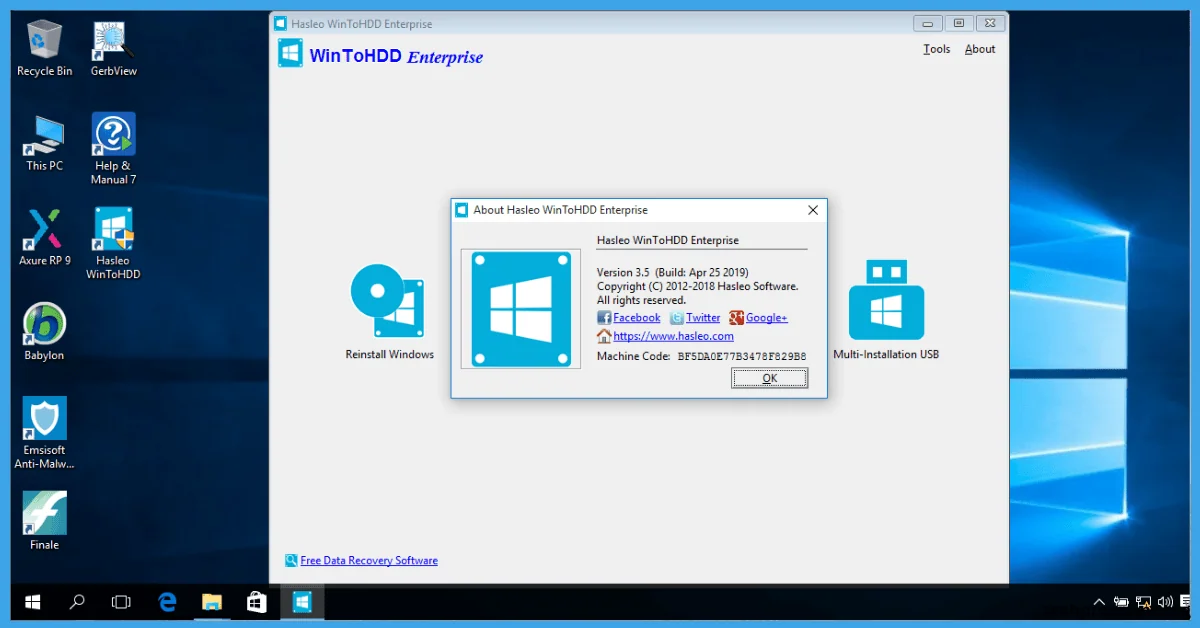The image size is (1200, 628).
Task: Visit the https://www.hasleo.com link
Action: pyautogui.click(x=673, y=337)
